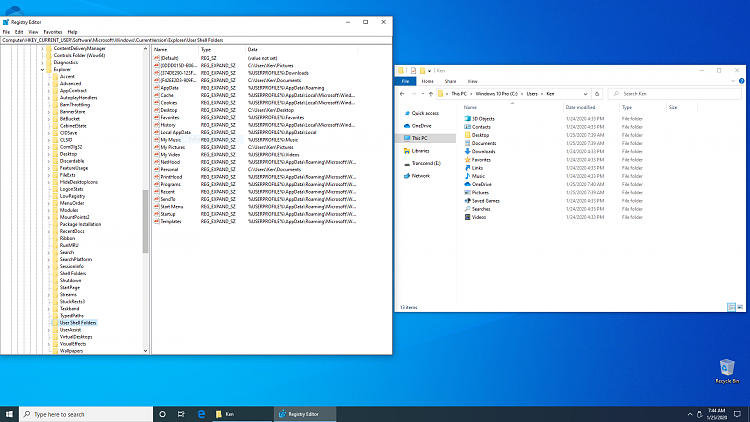Open the Help menu in Registry Editor

[x=72, y=32]
